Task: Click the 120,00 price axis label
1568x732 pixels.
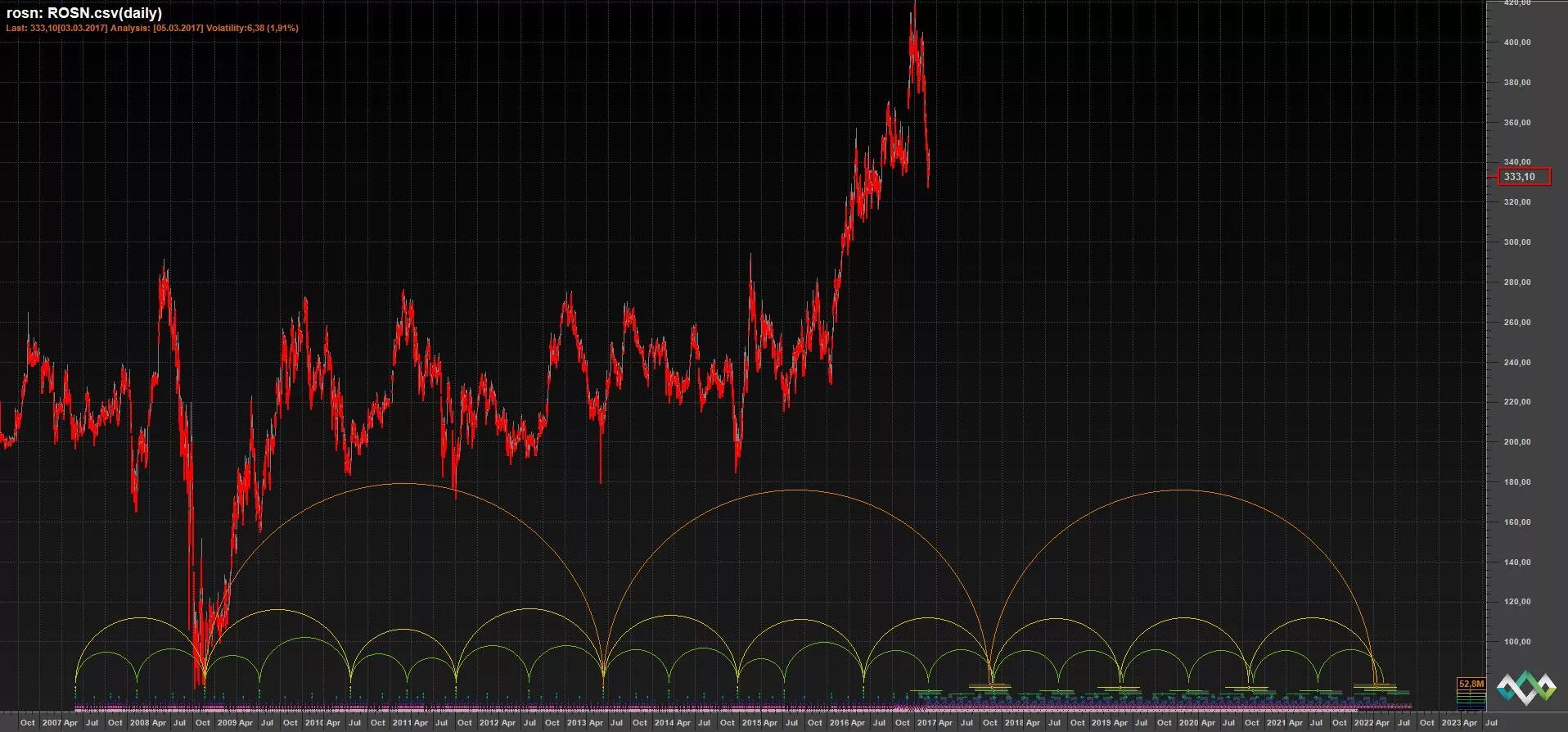Action: (x=1516, y=602)
